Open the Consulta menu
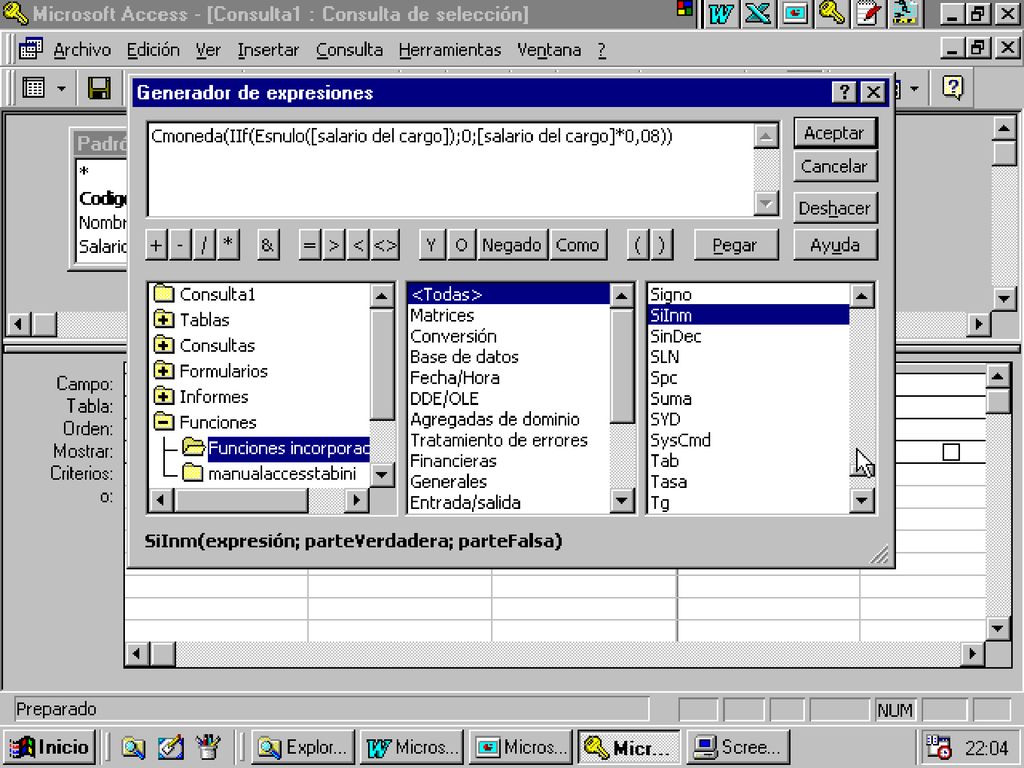Image resolution: width=1024 pixels, height=768 pixels. coord(349,50)
